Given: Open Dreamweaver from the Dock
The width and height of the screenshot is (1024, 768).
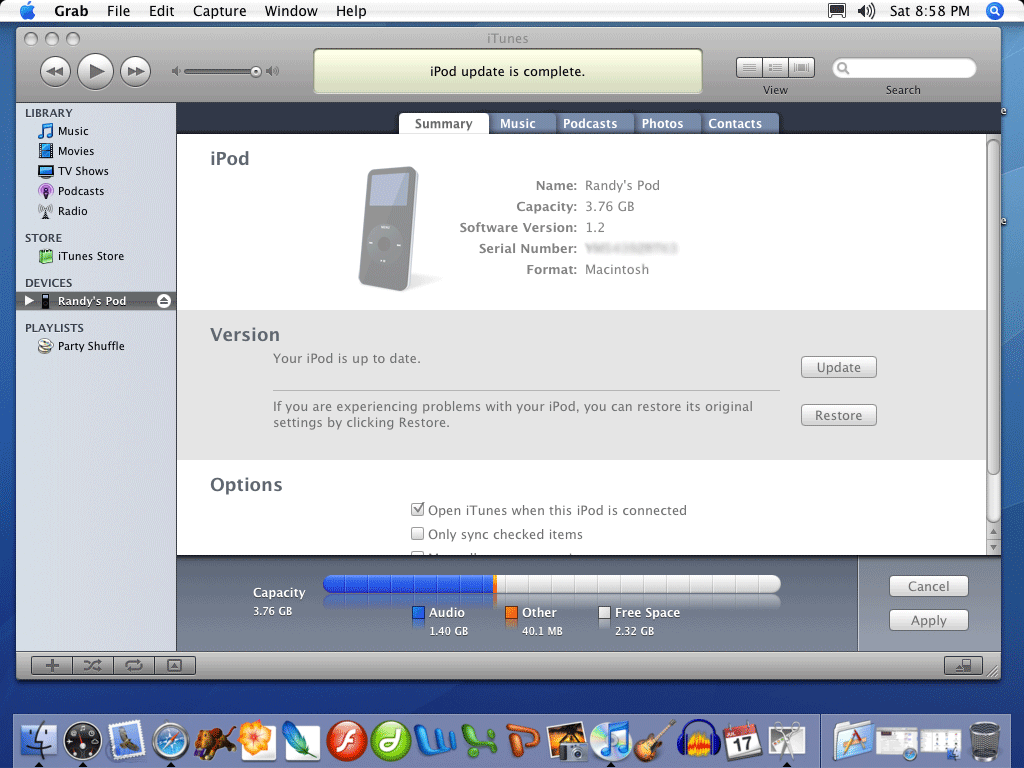Looking at the screenshot, I should tap(391, 741).
